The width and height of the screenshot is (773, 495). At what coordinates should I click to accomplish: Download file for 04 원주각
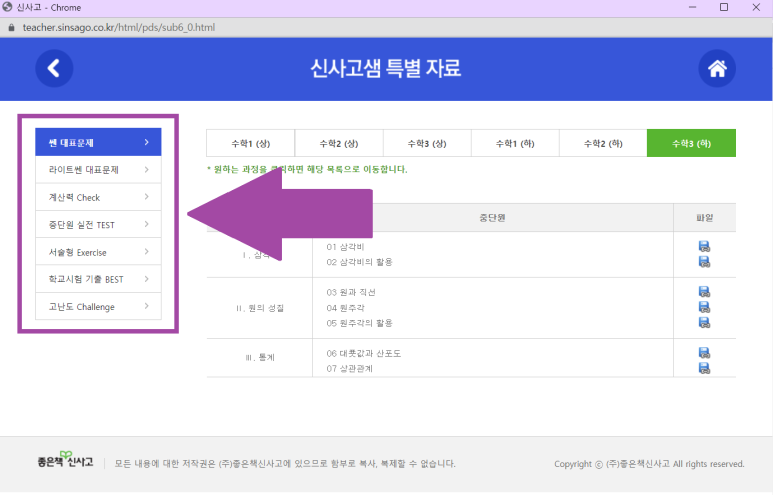[x=704, y=307]
